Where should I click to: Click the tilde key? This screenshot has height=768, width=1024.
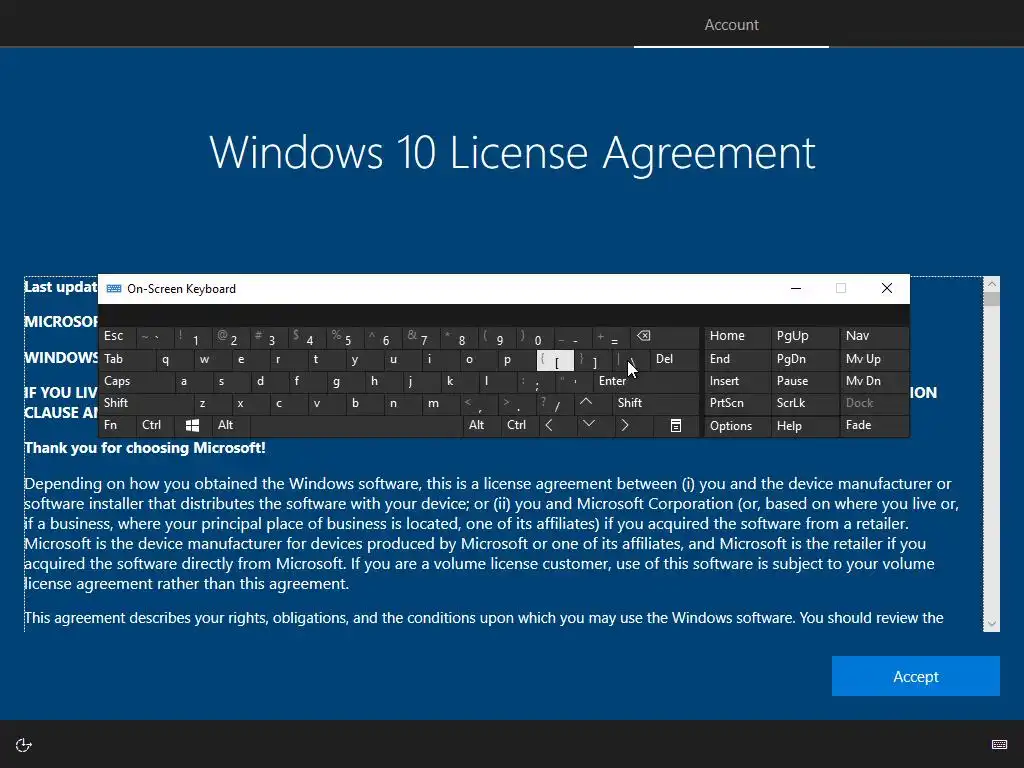[x=155, y=337]
